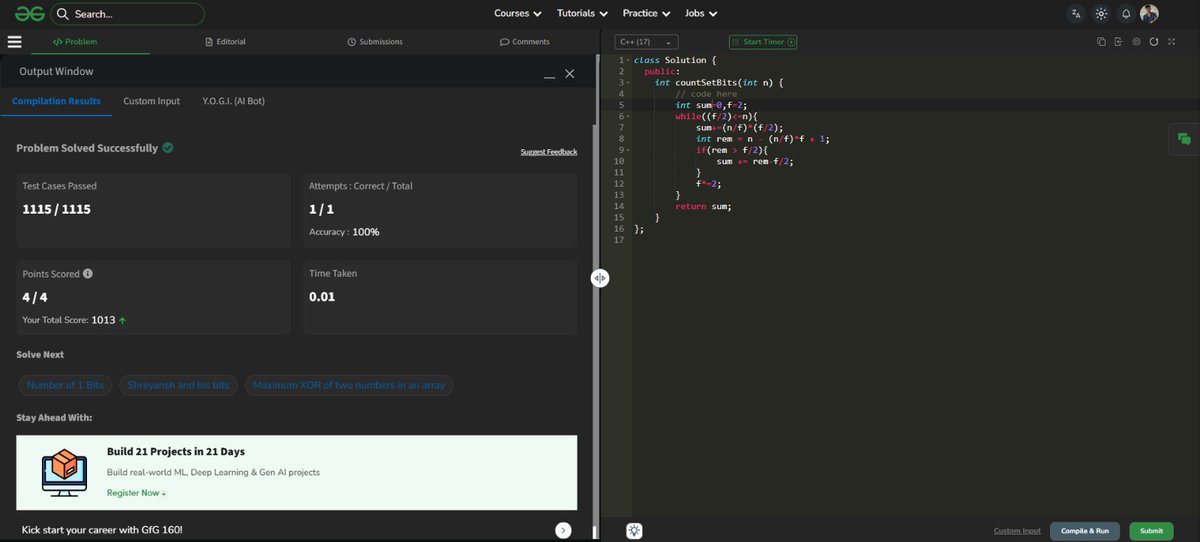Collapse code fold arrow at line 6
The width and height of the screenshot is (1200, 542).
628,116
